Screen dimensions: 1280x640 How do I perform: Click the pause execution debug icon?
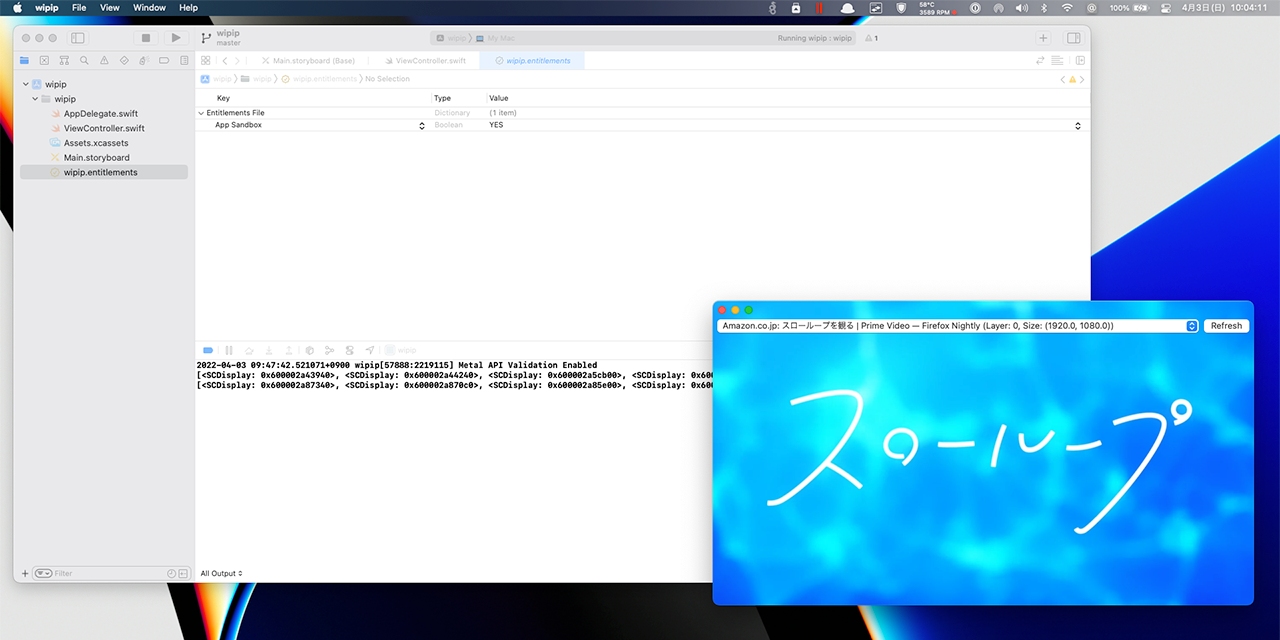click(x=229, y=350)
